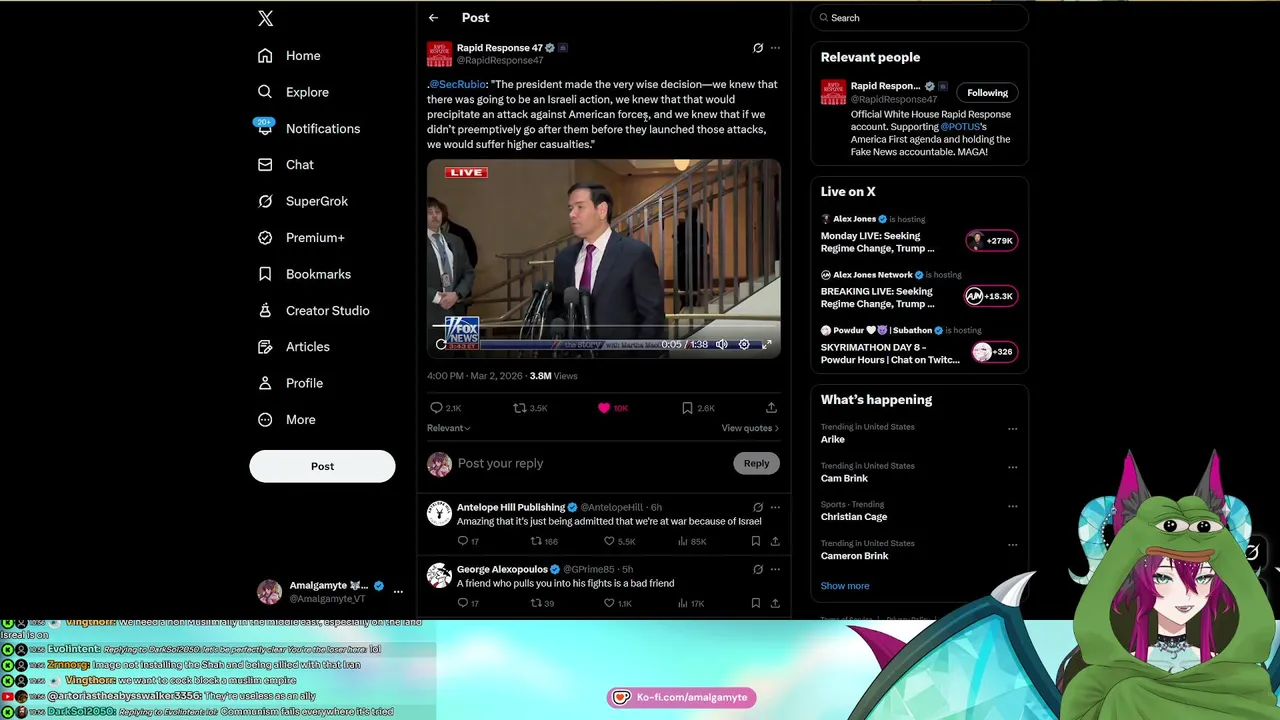Open the three-dot menu on Rapid Response post

tap(775, 48)
